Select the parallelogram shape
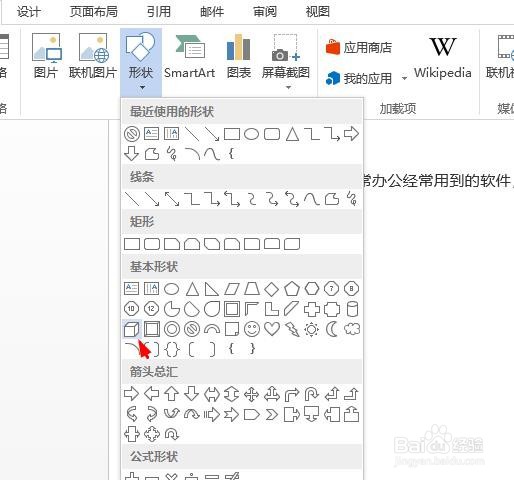This screenshot has width=514, height=480. pos(232,289)
